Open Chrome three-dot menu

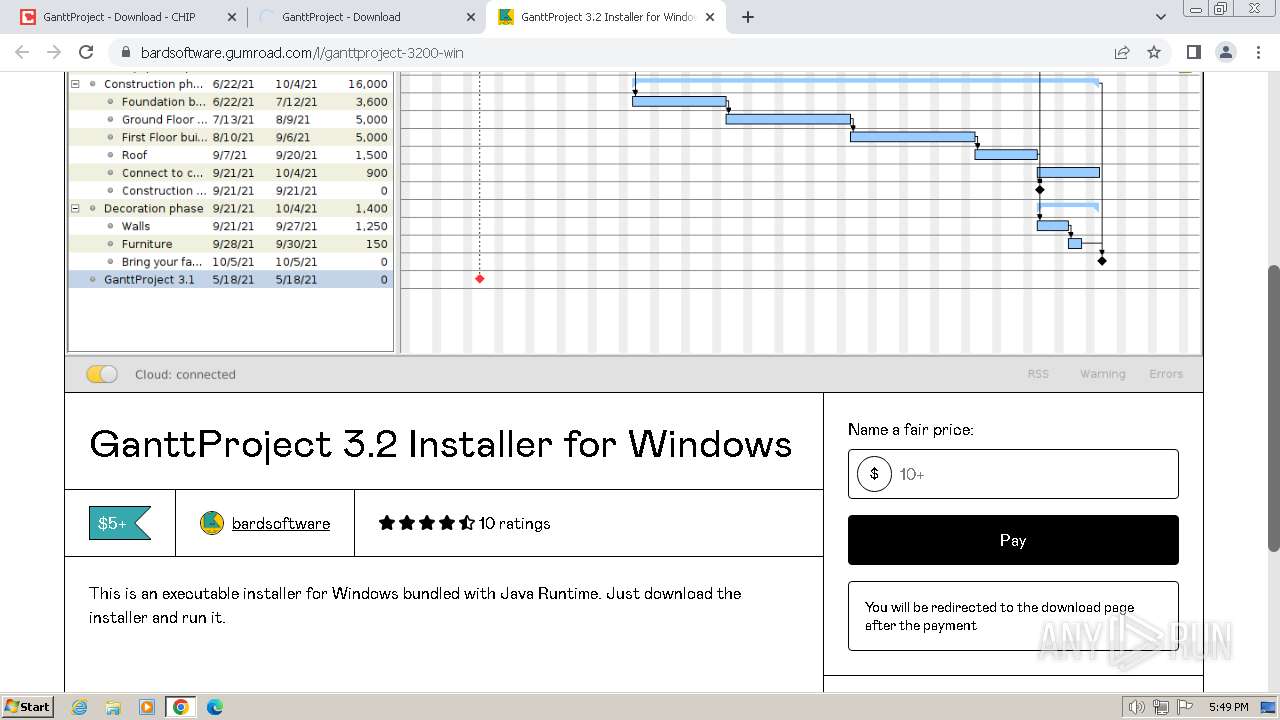1257,52
